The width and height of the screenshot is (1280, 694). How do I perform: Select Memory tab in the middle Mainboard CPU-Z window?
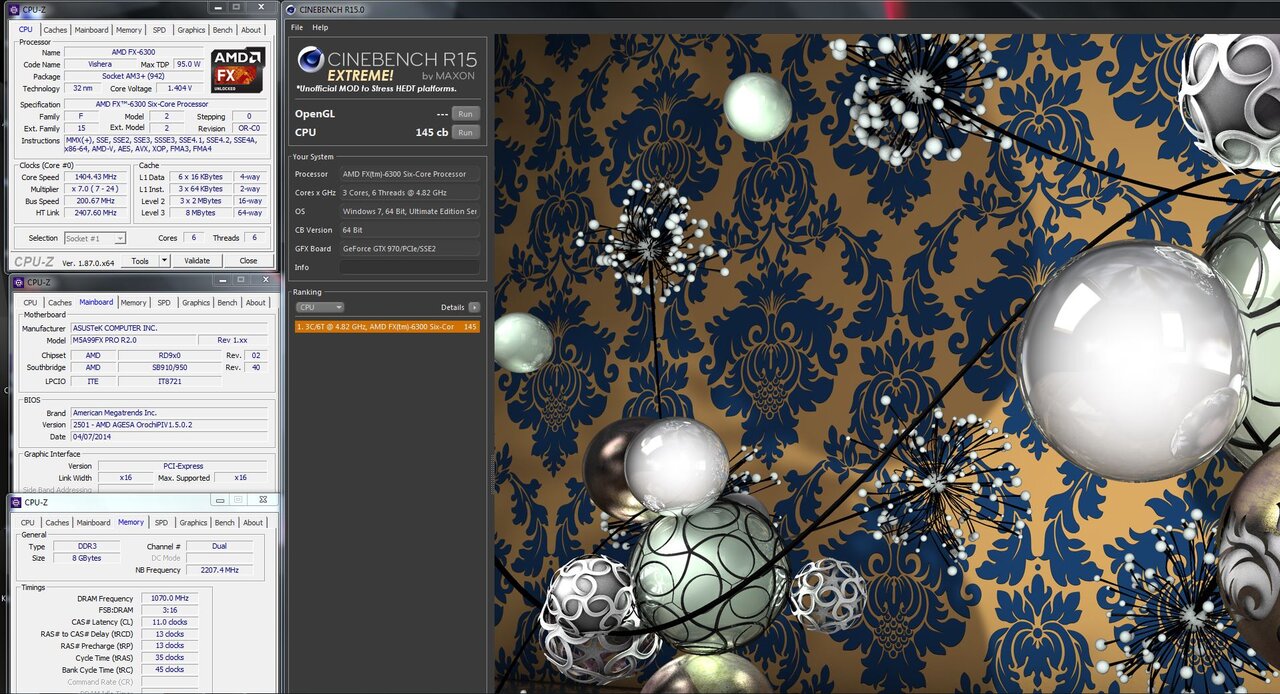click(x=134, y=303)
